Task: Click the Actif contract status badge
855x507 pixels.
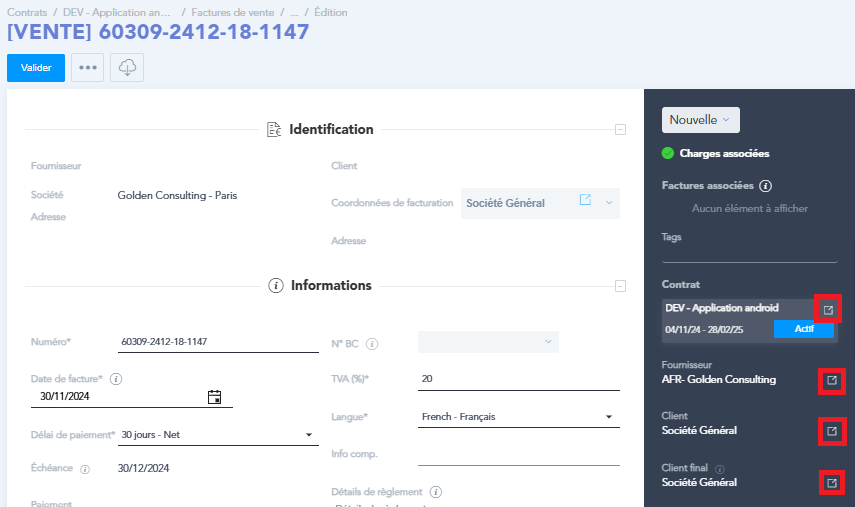Action: tap(804, 329)
